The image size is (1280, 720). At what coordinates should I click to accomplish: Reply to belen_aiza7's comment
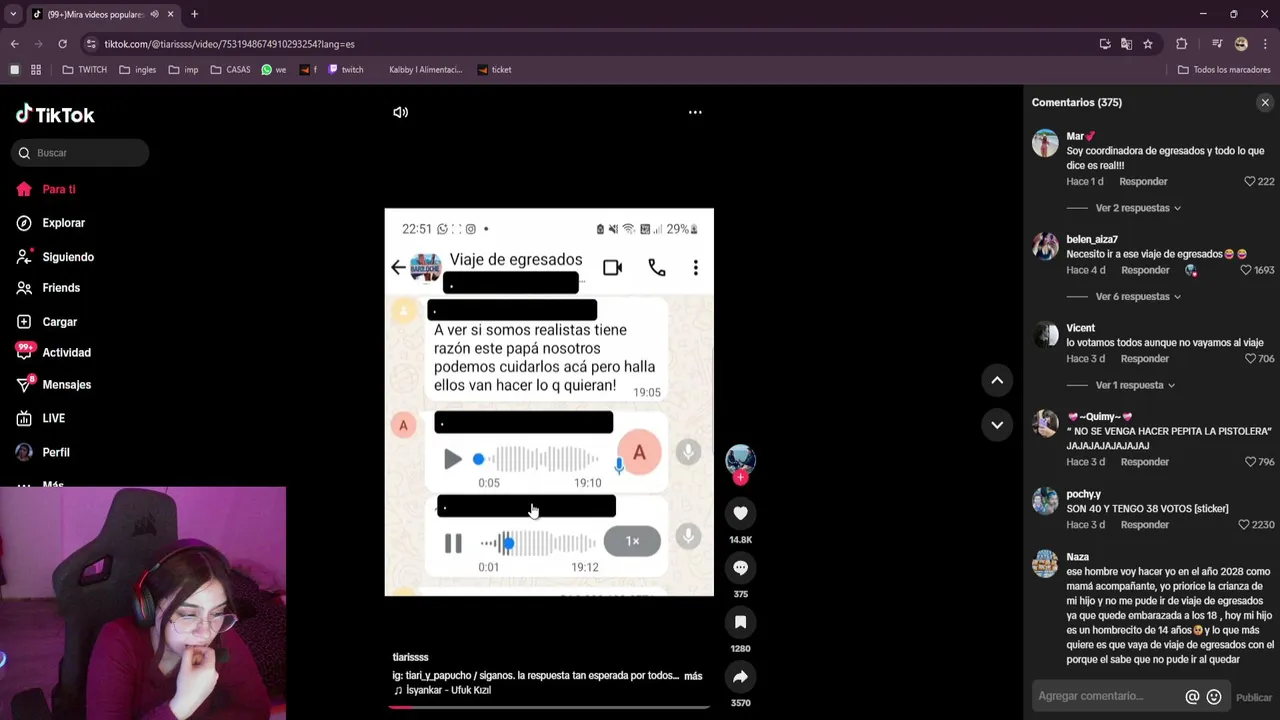tap(1145, 270)
